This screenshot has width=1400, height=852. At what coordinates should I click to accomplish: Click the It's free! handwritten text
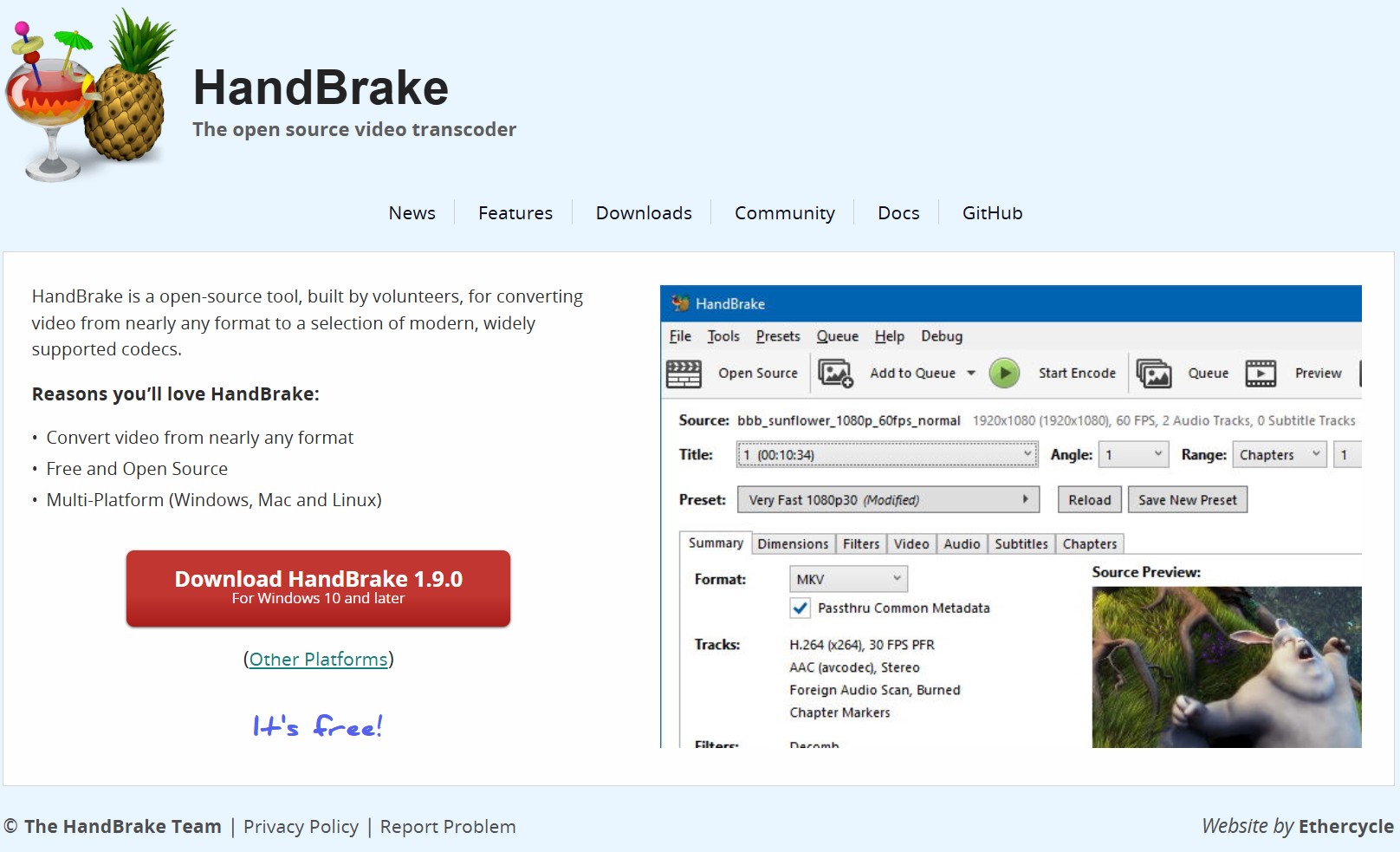click(x=318, y=725)
